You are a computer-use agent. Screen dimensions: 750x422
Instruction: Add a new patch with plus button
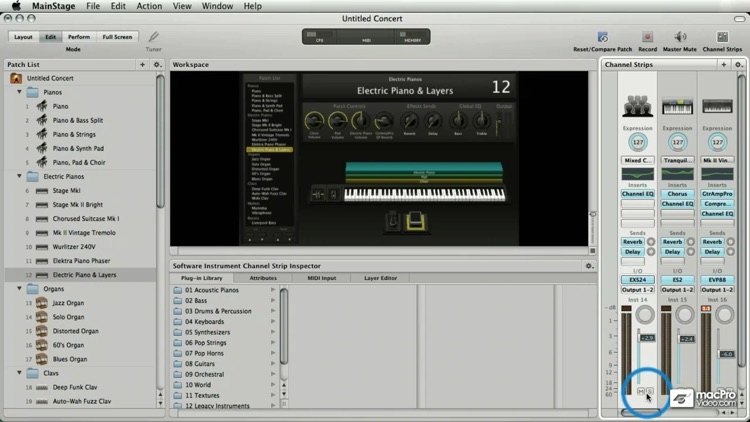click(x=142, y=64)
